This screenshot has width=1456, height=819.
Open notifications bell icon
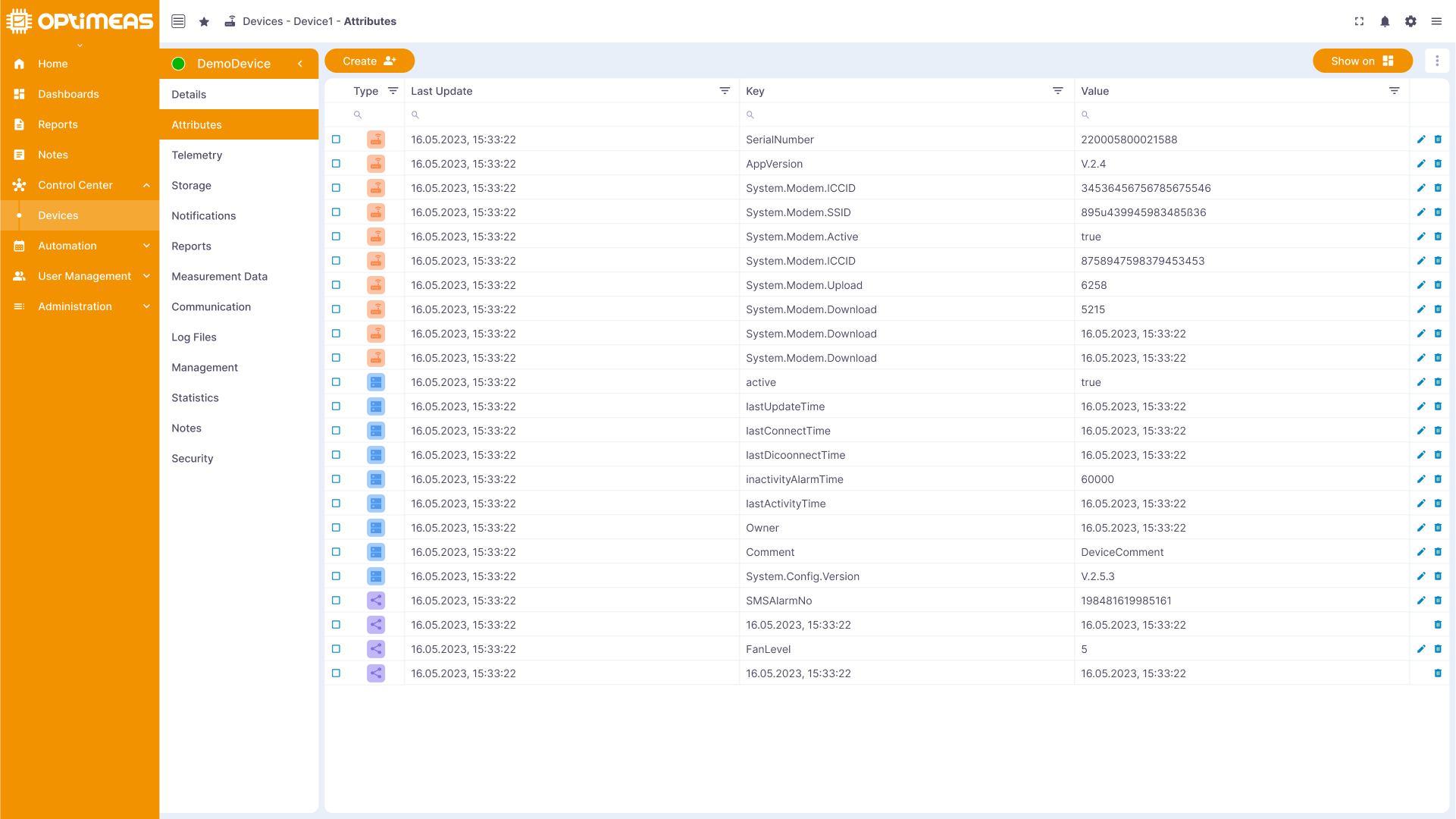1385,21
